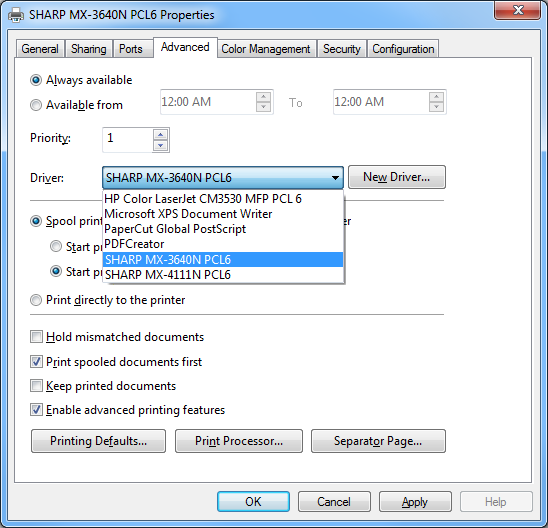Image resolution: width=548 pixels, height=528 pixels.
Task: Switch to the Color Management tab
Action: point(266,49)
